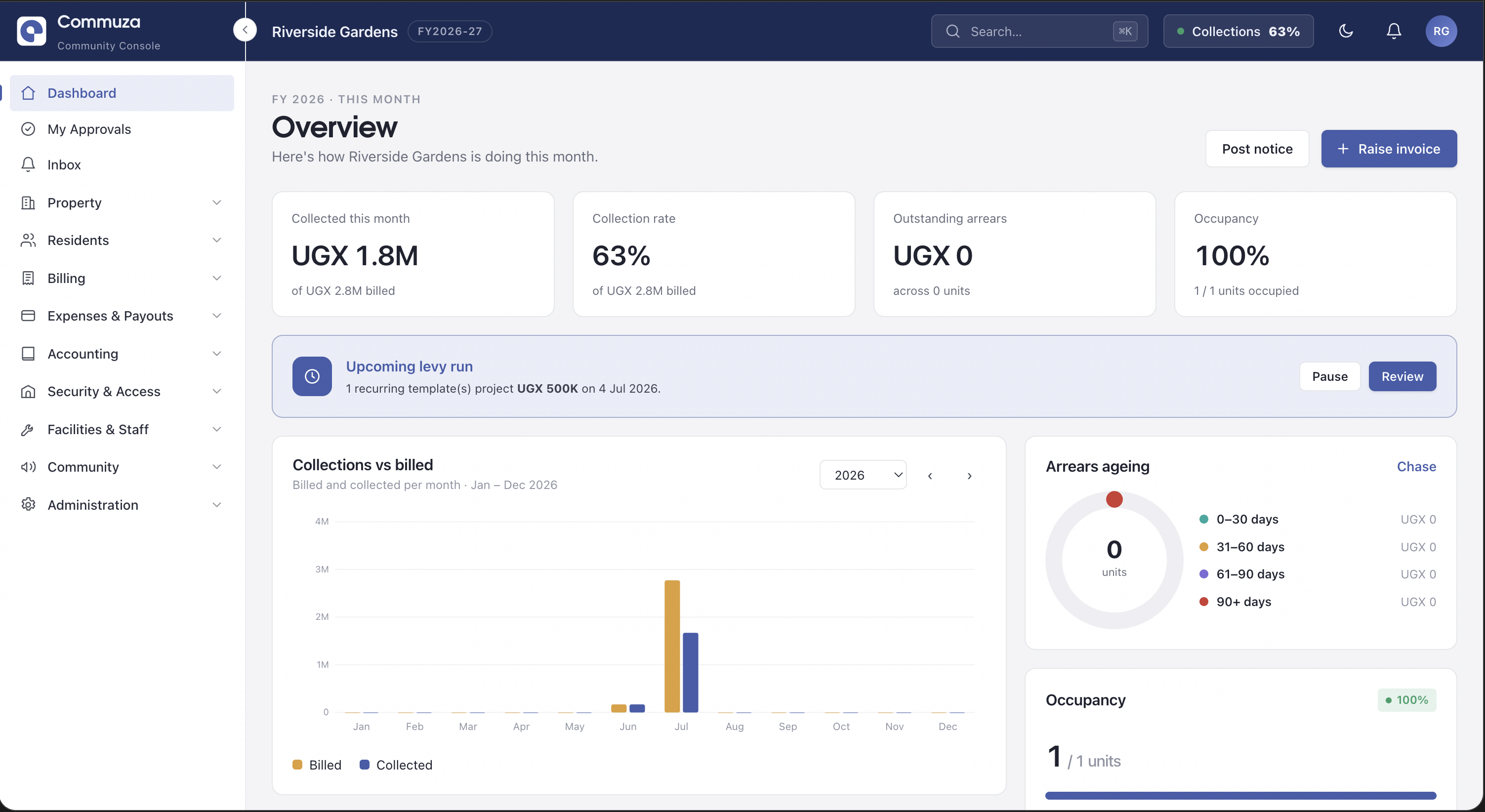The height and width of the screenshot is (812, 1485).
Task: Expand the Security & Access chevron
Action: (x=217, y=391)
